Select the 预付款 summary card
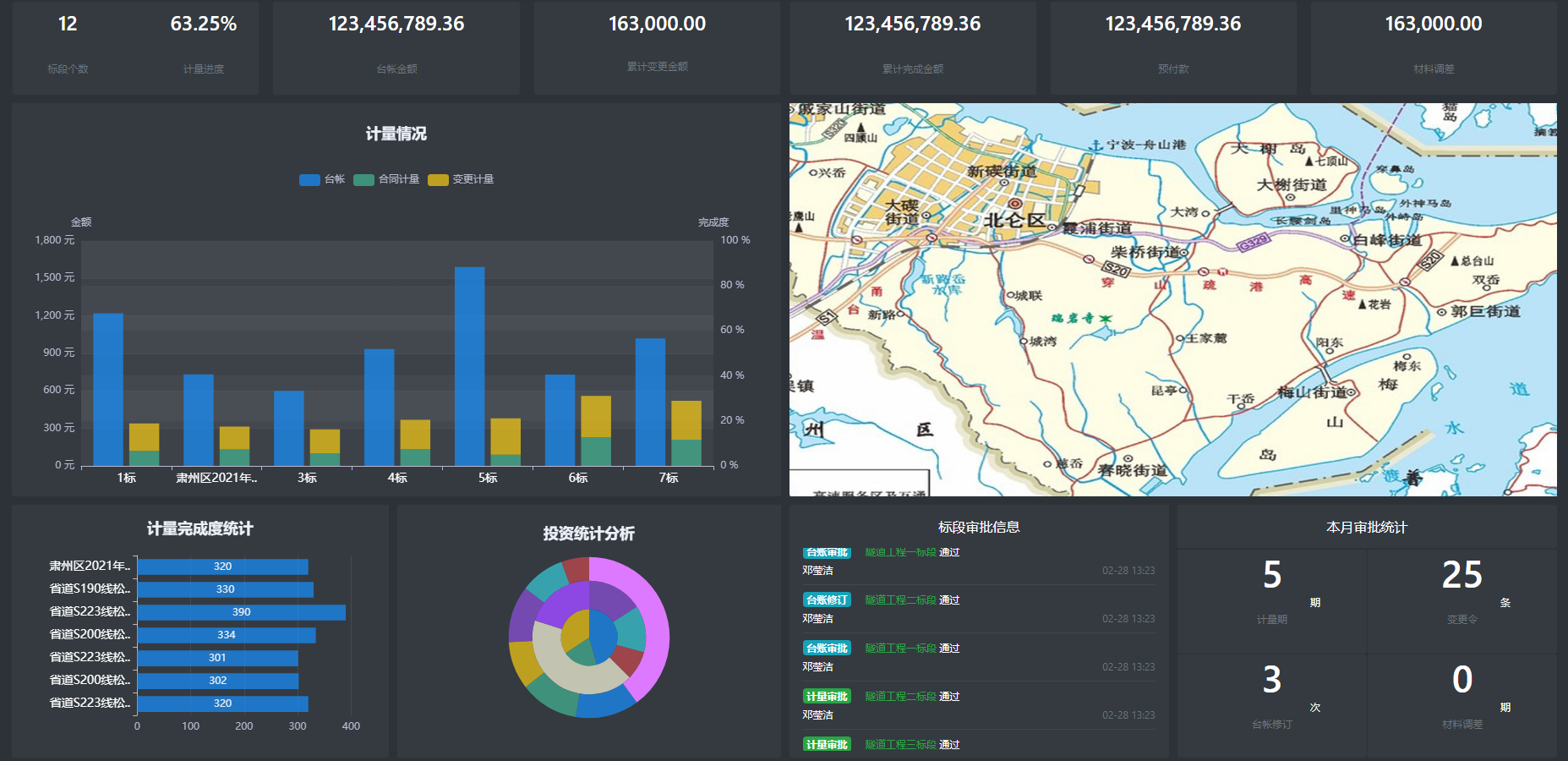Viewport: 1568px width, 761px height. [1172, 47]
